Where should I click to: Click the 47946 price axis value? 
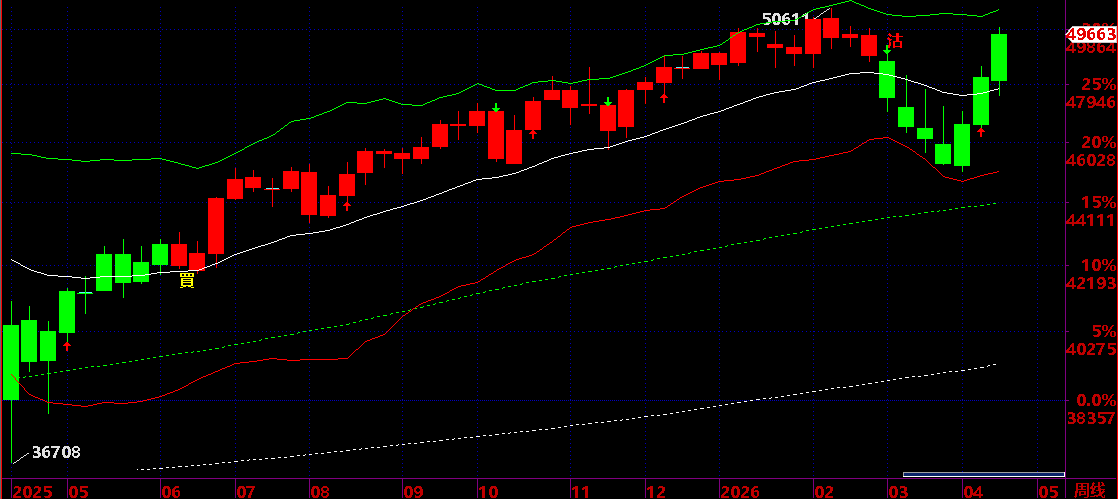pyautogui.click(x=1090, y=103)
